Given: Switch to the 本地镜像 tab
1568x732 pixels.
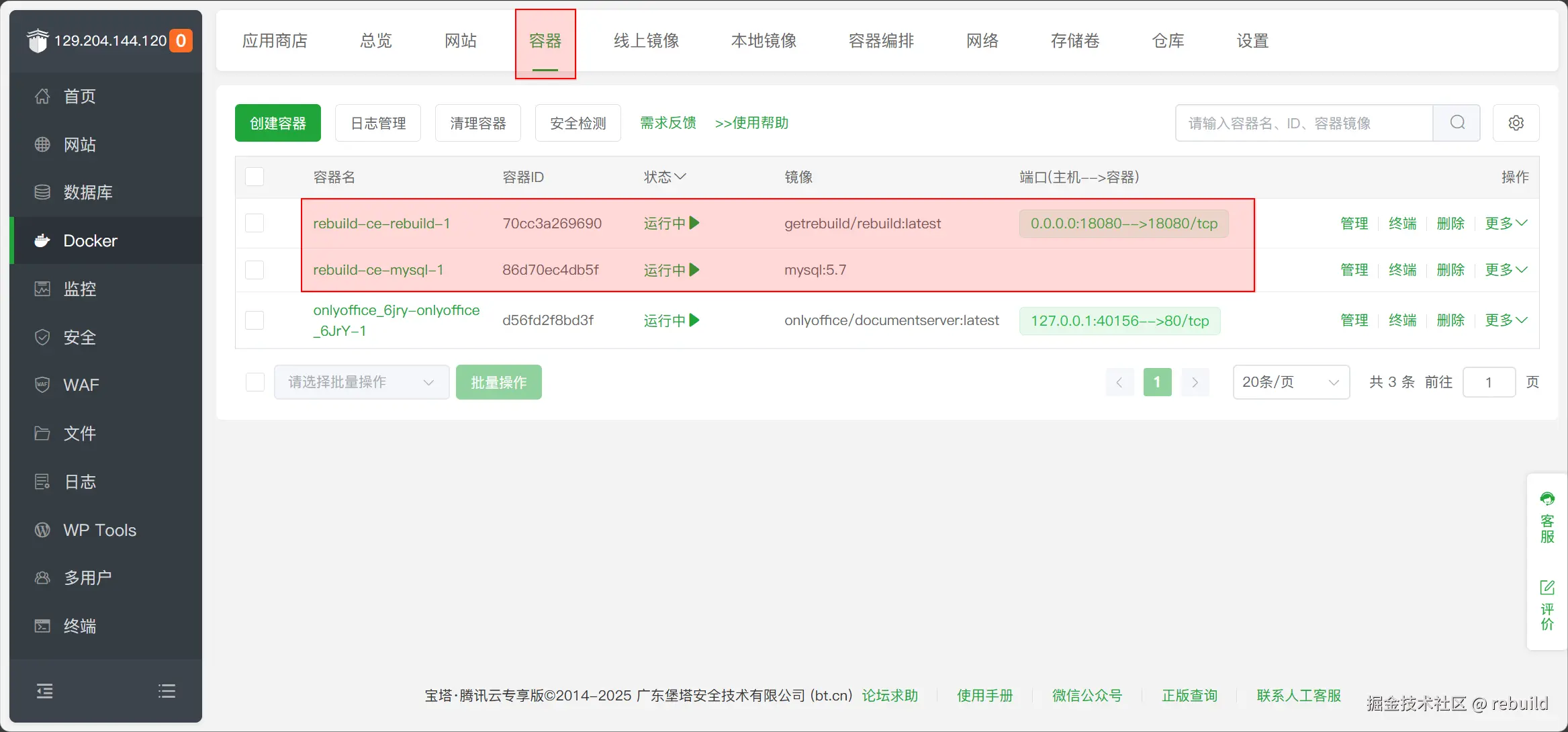Looking at the screenshot, I should (x=764, y=41).
